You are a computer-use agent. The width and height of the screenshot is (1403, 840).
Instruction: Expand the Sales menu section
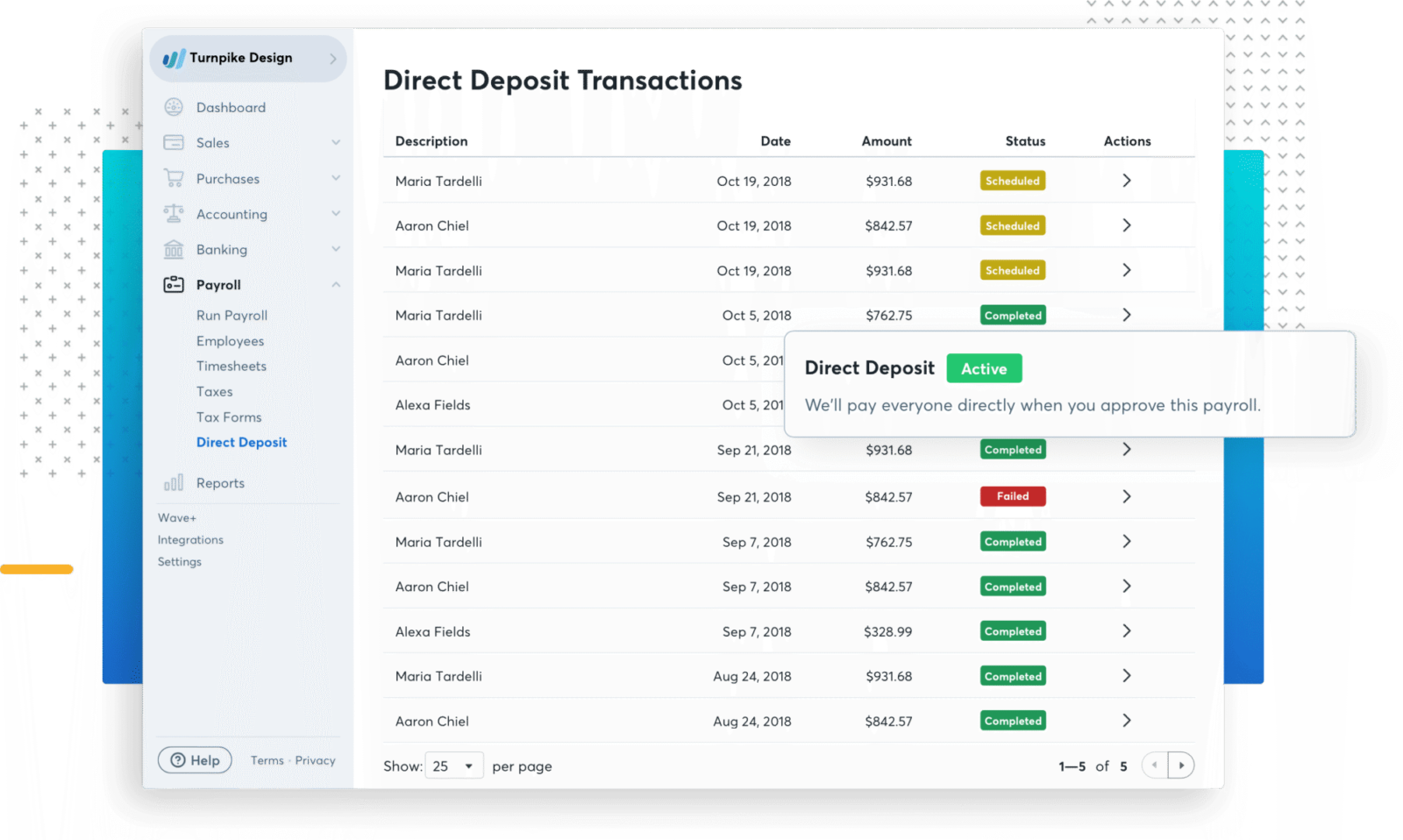(x=336, y=142)
